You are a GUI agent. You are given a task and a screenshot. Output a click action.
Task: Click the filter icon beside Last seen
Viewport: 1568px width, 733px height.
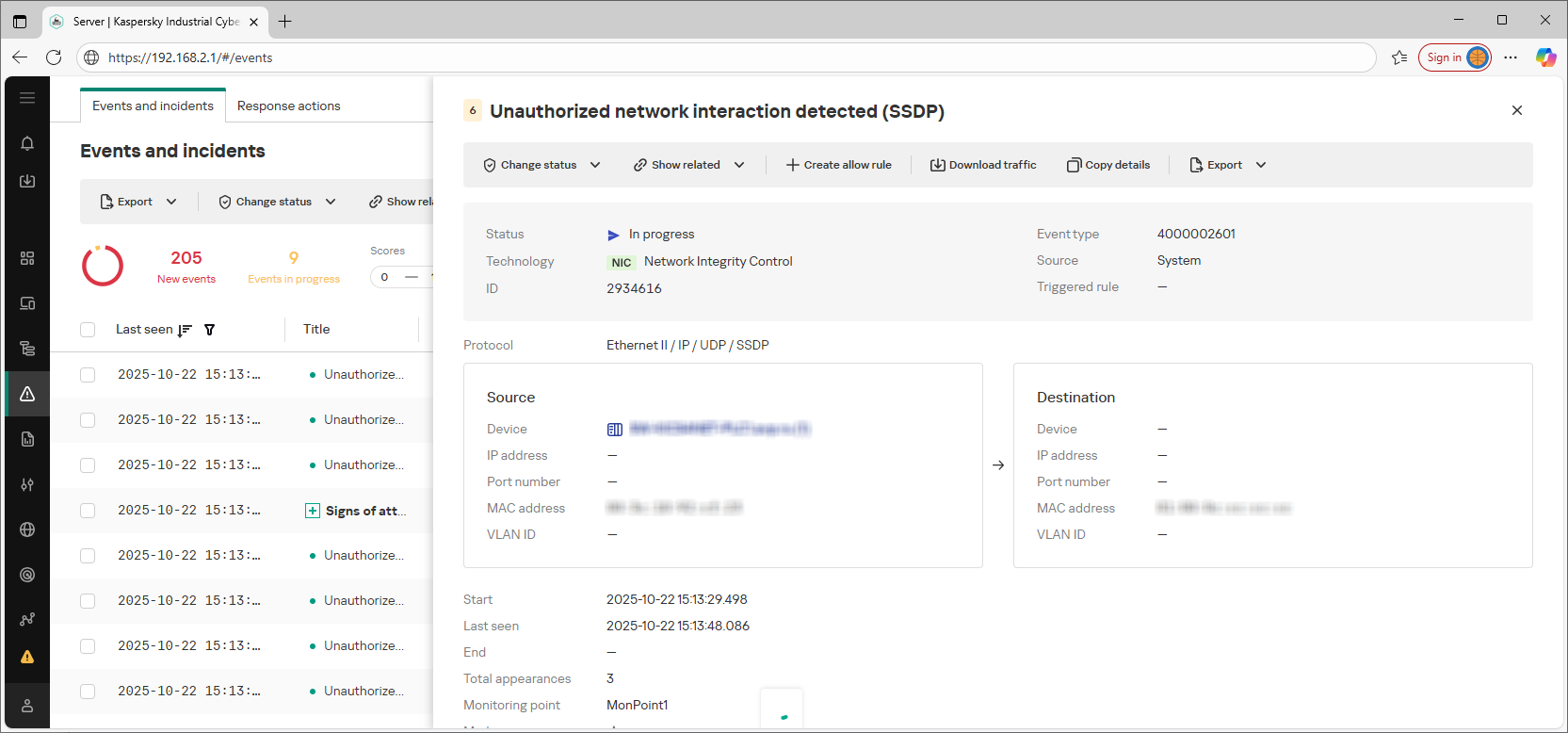[210, 330]
